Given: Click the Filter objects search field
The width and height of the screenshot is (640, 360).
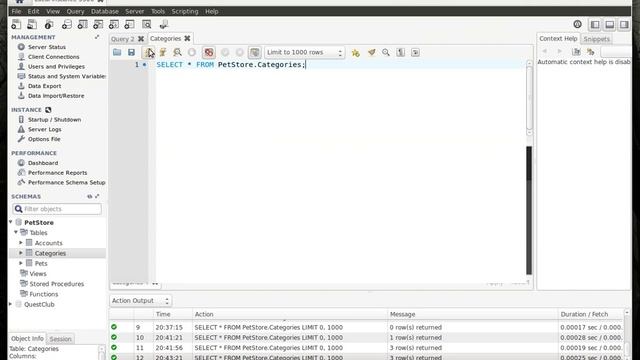Looking at the screenshot, I should [x=57, y=209].
